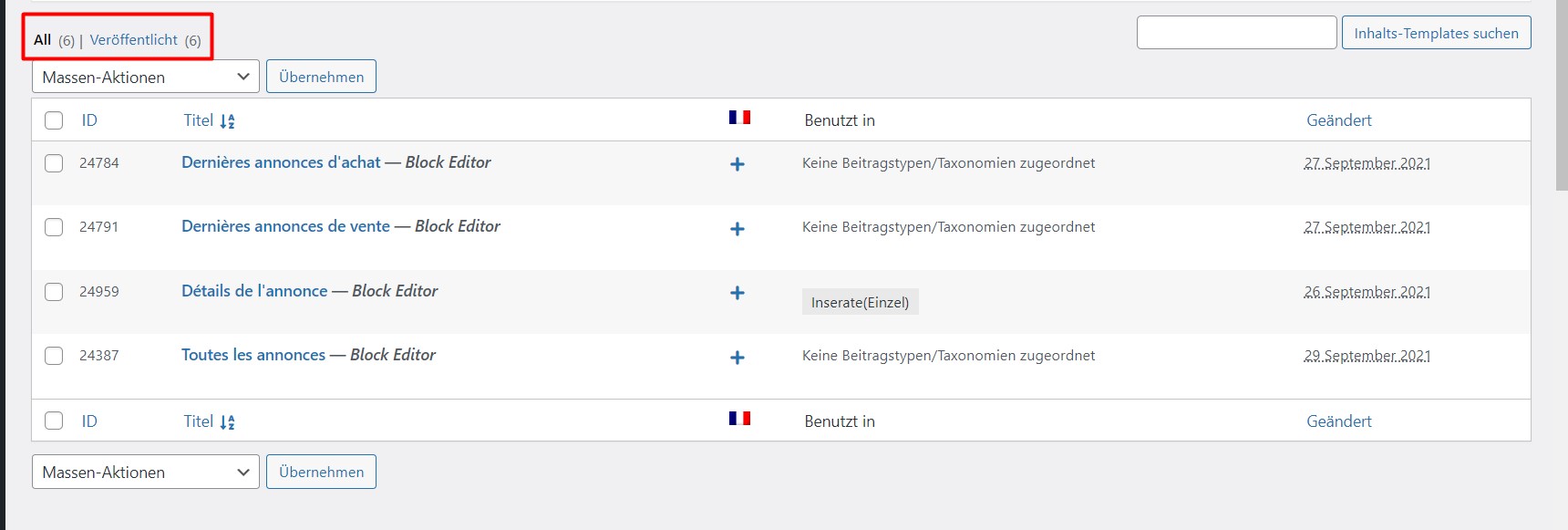Screen dimensions: 1568x530
Task: Click the Inhalts-Templates suchen button
Action: tap(1436, 33)
